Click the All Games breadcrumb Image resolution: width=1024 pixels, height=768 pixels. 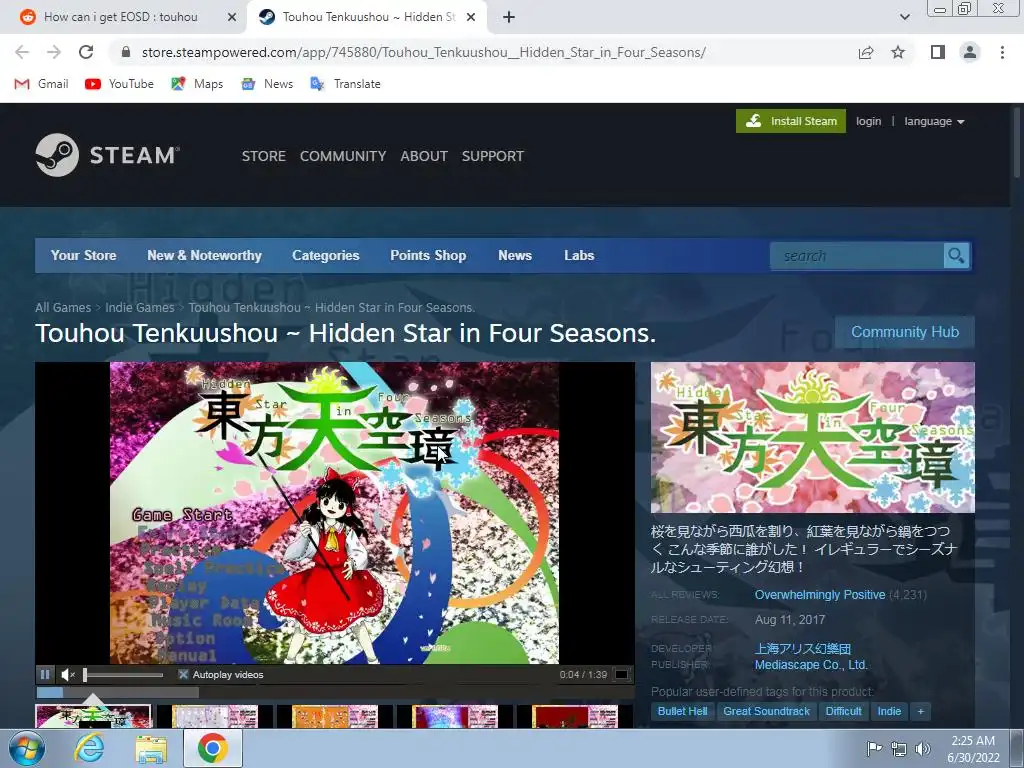[63, 308]
